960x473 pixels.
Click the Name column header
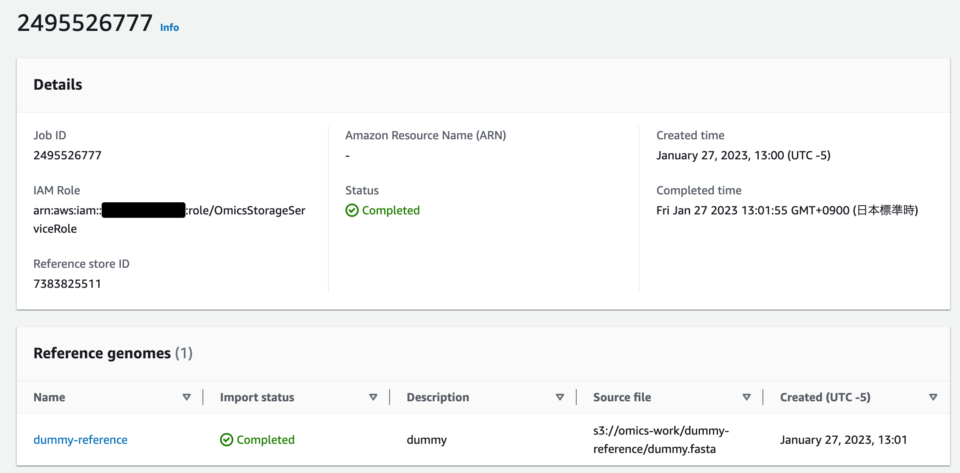coord(49,397)
